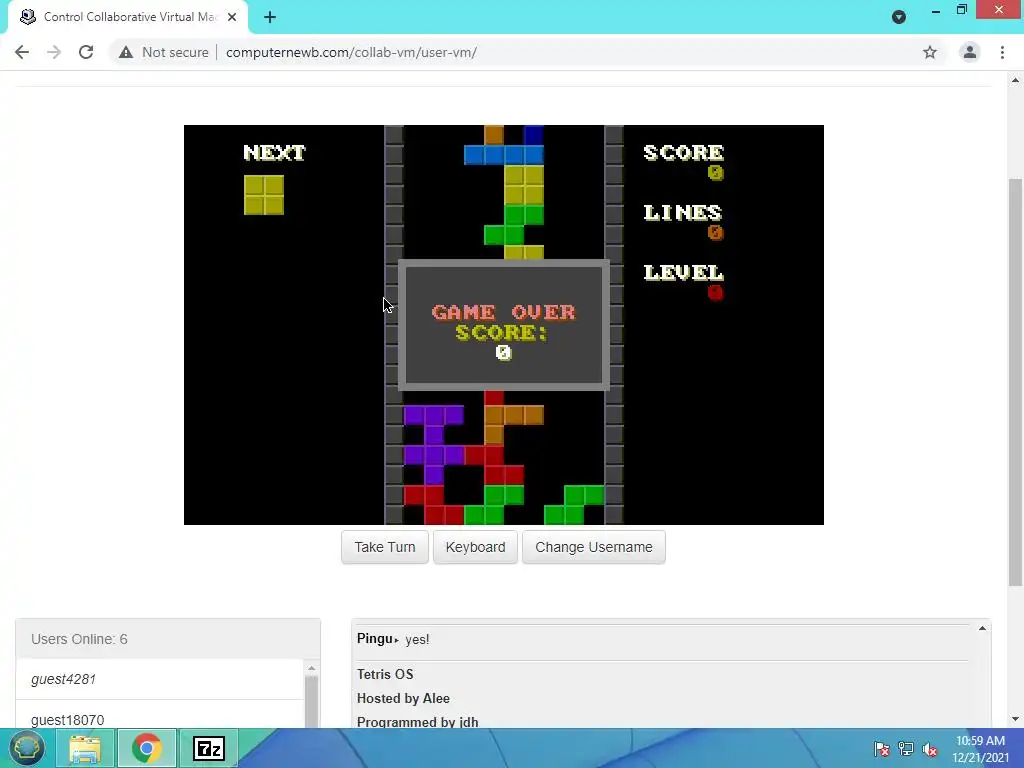Minimize the Chrome window
Image resolution: width=1024 pixels, height=768 pixels.
[936, 11]
